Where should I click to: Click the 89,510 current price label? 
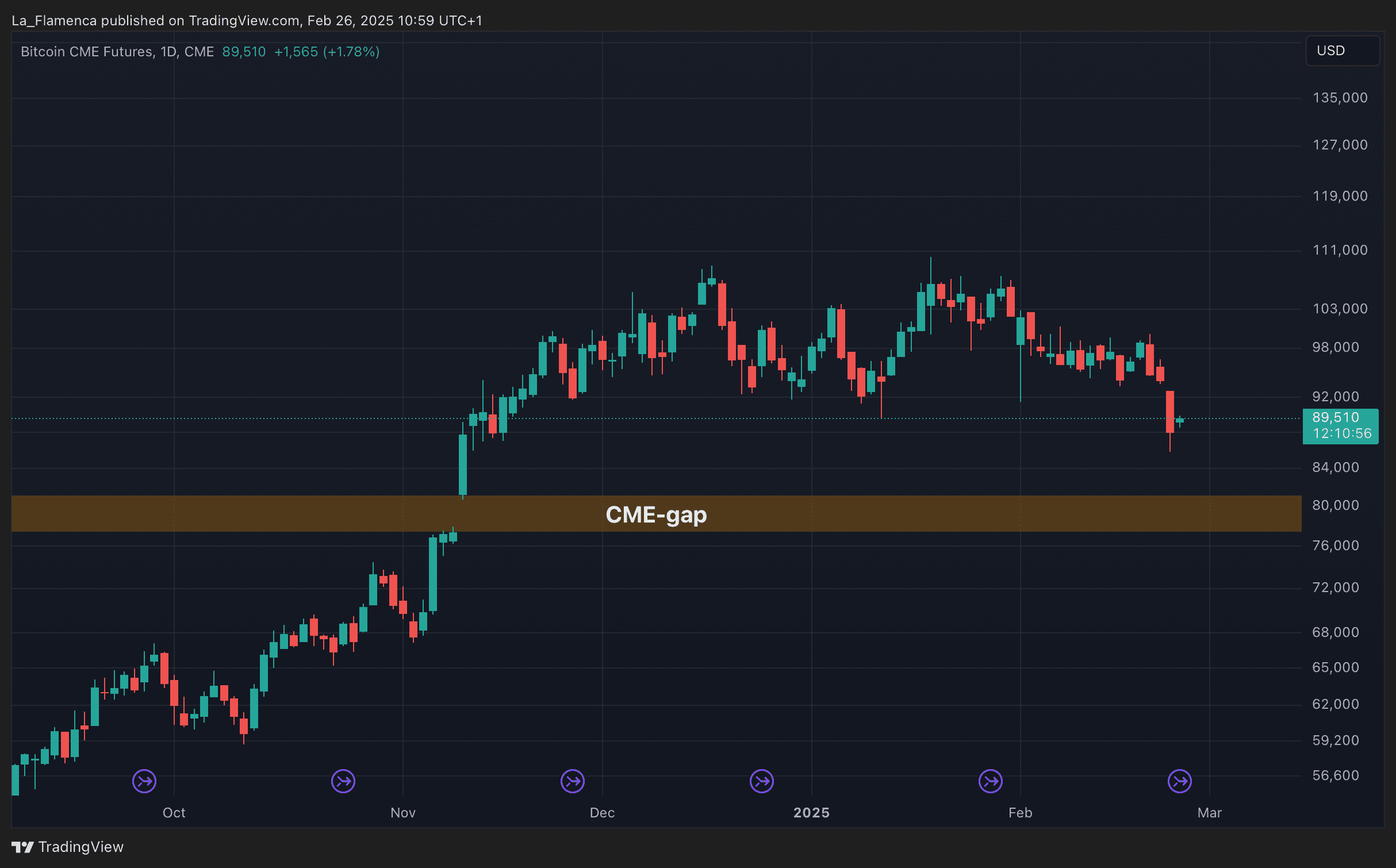pos(1336,417)
